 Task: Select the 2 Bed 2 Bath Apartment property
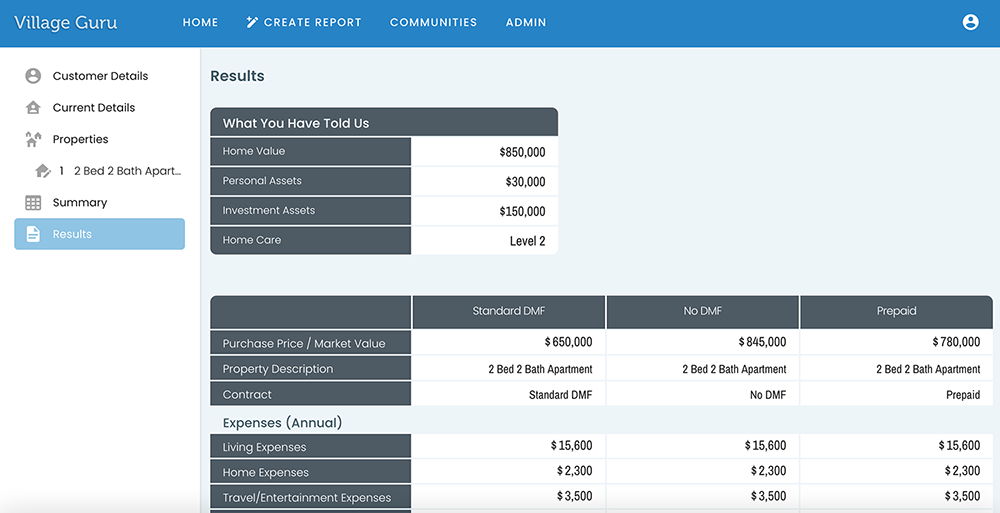[127, 171]
